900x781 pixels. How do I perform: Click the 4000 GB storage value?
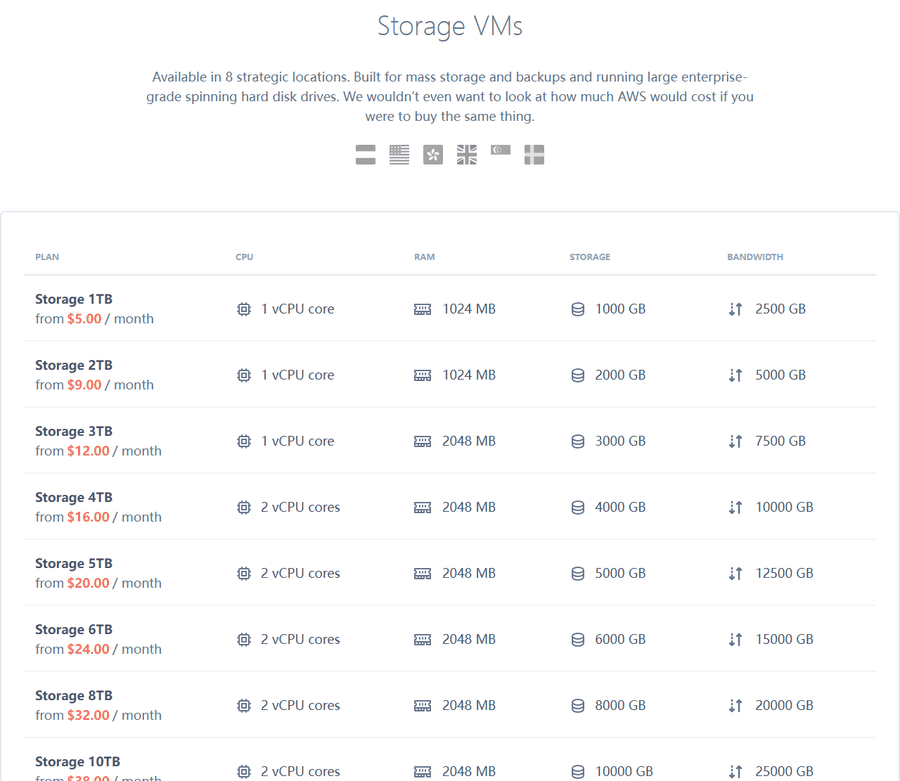click(620, 507)
